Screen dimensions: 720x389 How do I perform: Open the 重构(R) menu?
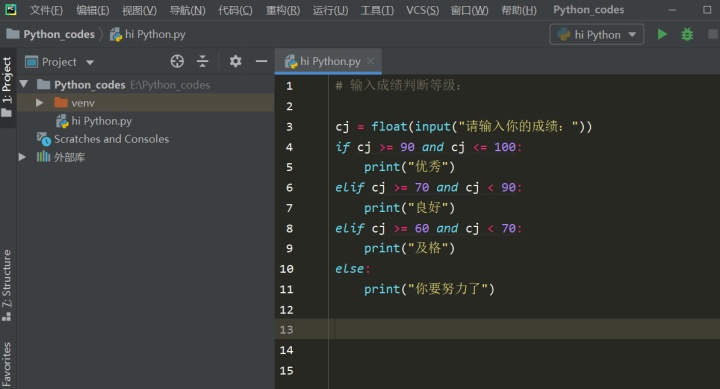click(283, 10)
